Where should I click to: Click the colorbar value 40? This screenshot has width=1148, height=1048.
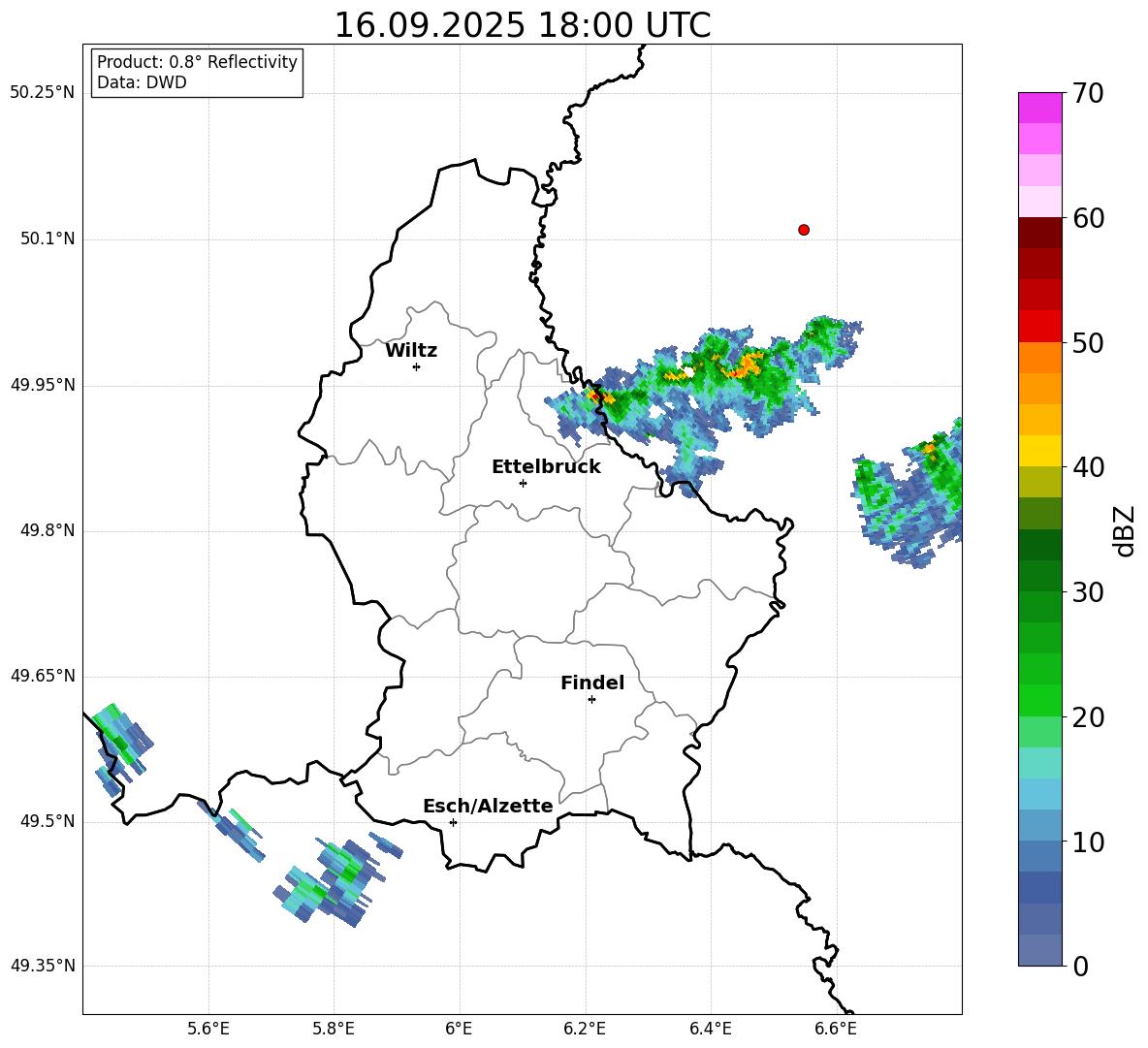(1088, 467)
